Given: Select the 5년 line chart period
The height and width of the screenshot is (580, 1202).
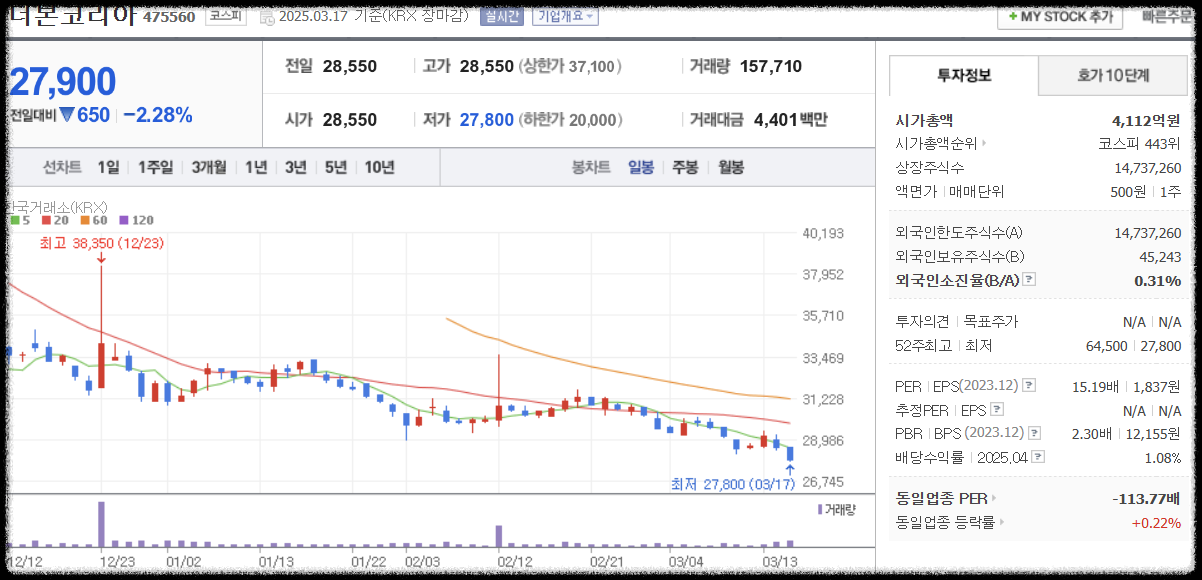Looking at the screenshot, I should (335, 167).
